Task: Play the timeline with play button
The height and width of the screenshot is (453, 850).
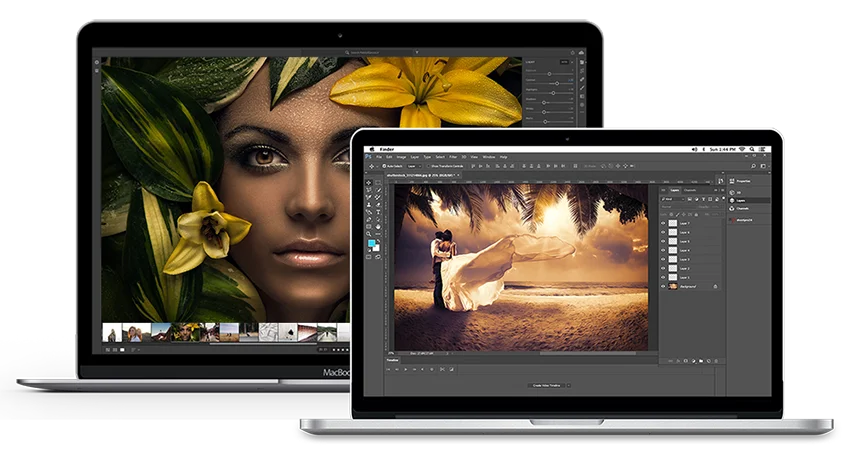Action: click(405, 369)
